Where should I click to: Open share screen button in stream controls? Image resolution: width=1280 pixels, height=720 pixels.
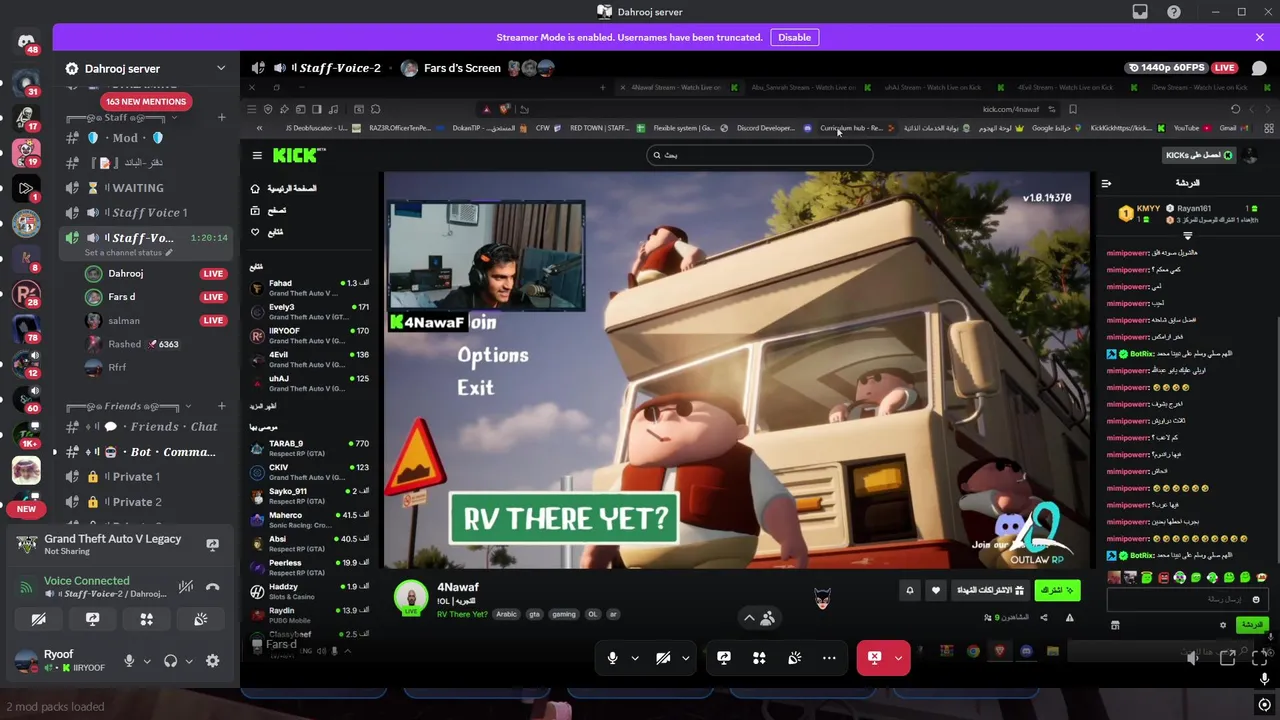click(x=724, y=658)
